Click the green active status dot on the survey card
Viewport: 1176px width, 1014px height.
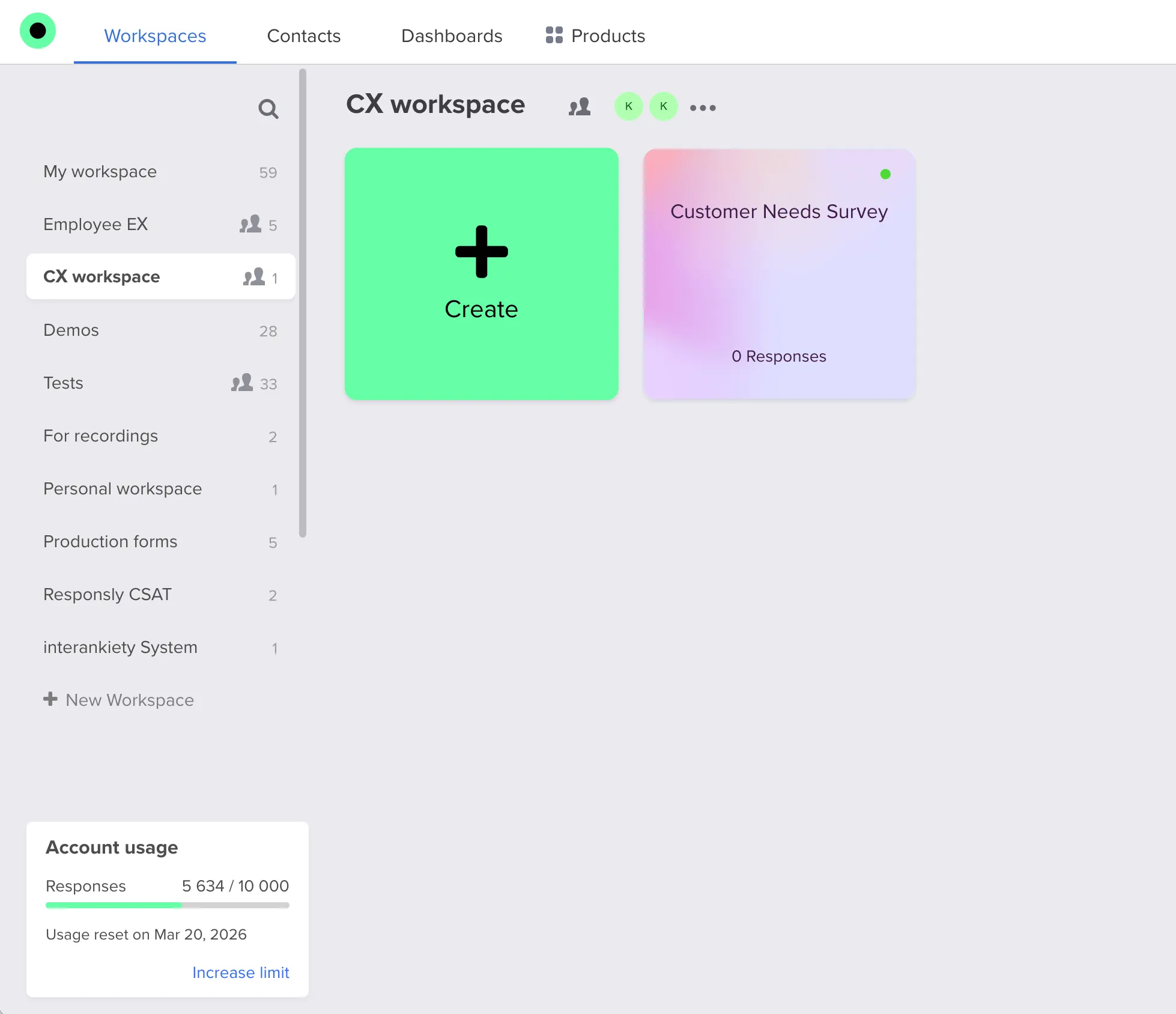pyautogui.click(x=885, y=174)
